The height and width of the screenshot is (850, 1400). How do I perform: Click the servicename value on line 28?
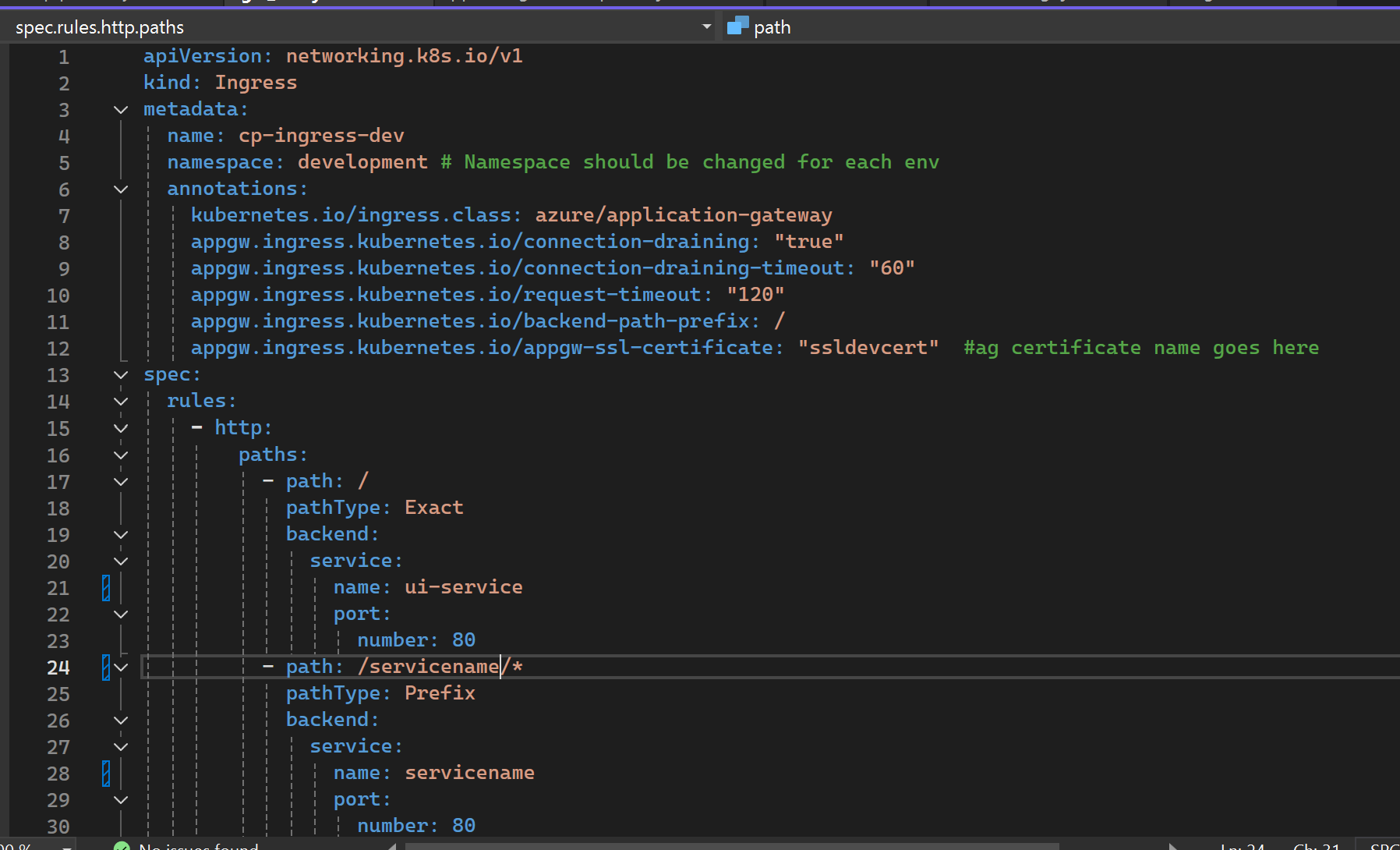tap(469, 773)
